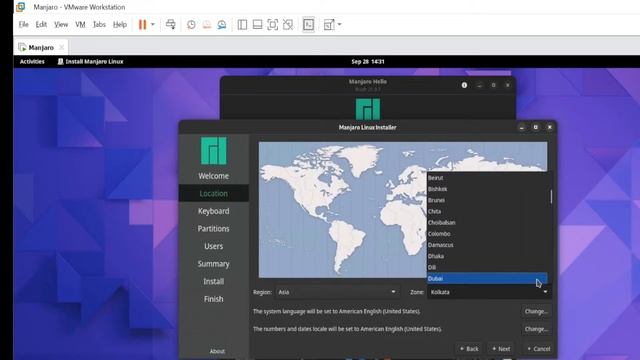Image resolution: width=640 pixels, height=360 pixels.
Task: Choose Damascus from the zone list
Action: pos(487,245)
